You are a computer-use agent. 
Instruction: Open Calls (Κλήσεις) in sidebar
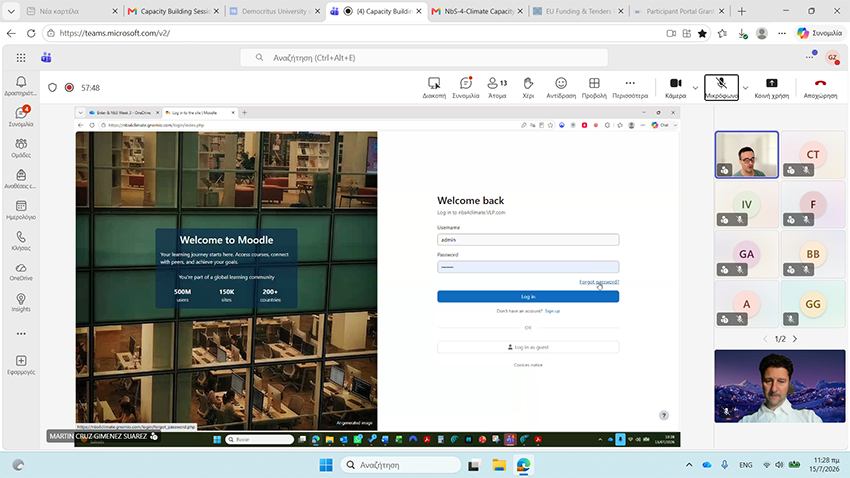21,240
